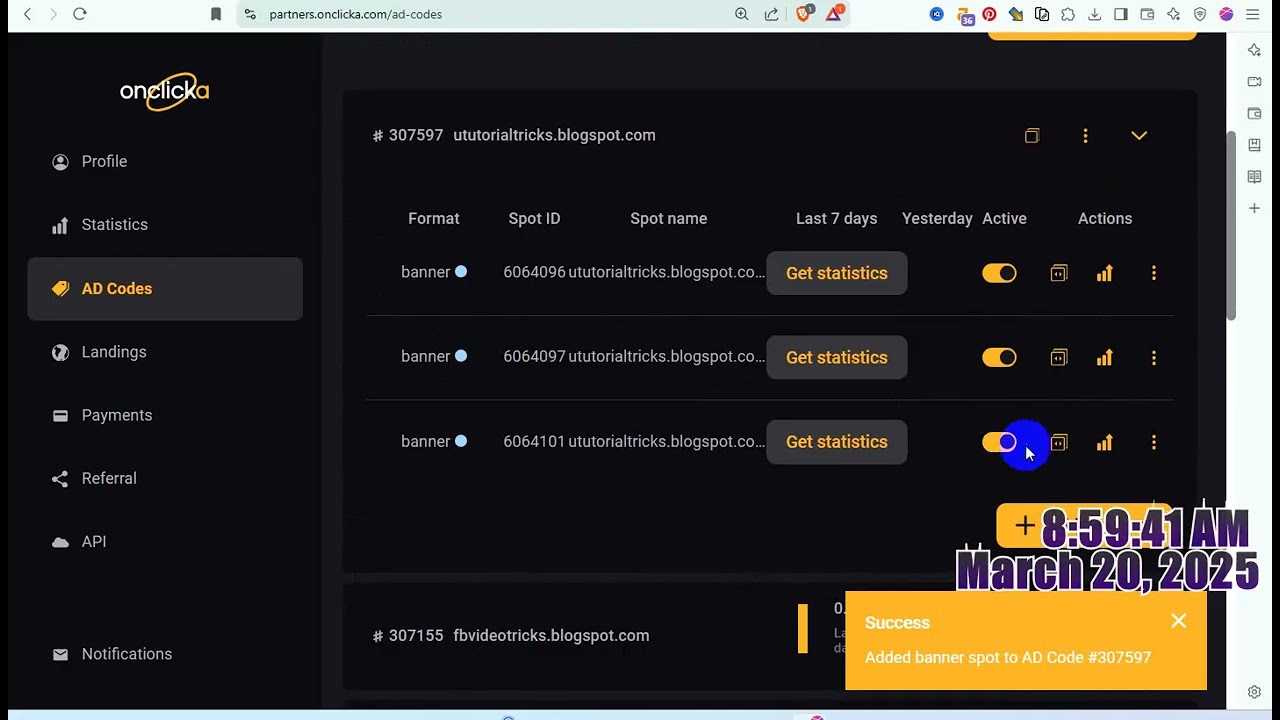This screenshot has height=720, width=1280.
Task: Open more actions menu for spot 6064101
Action: [1154, 442]
